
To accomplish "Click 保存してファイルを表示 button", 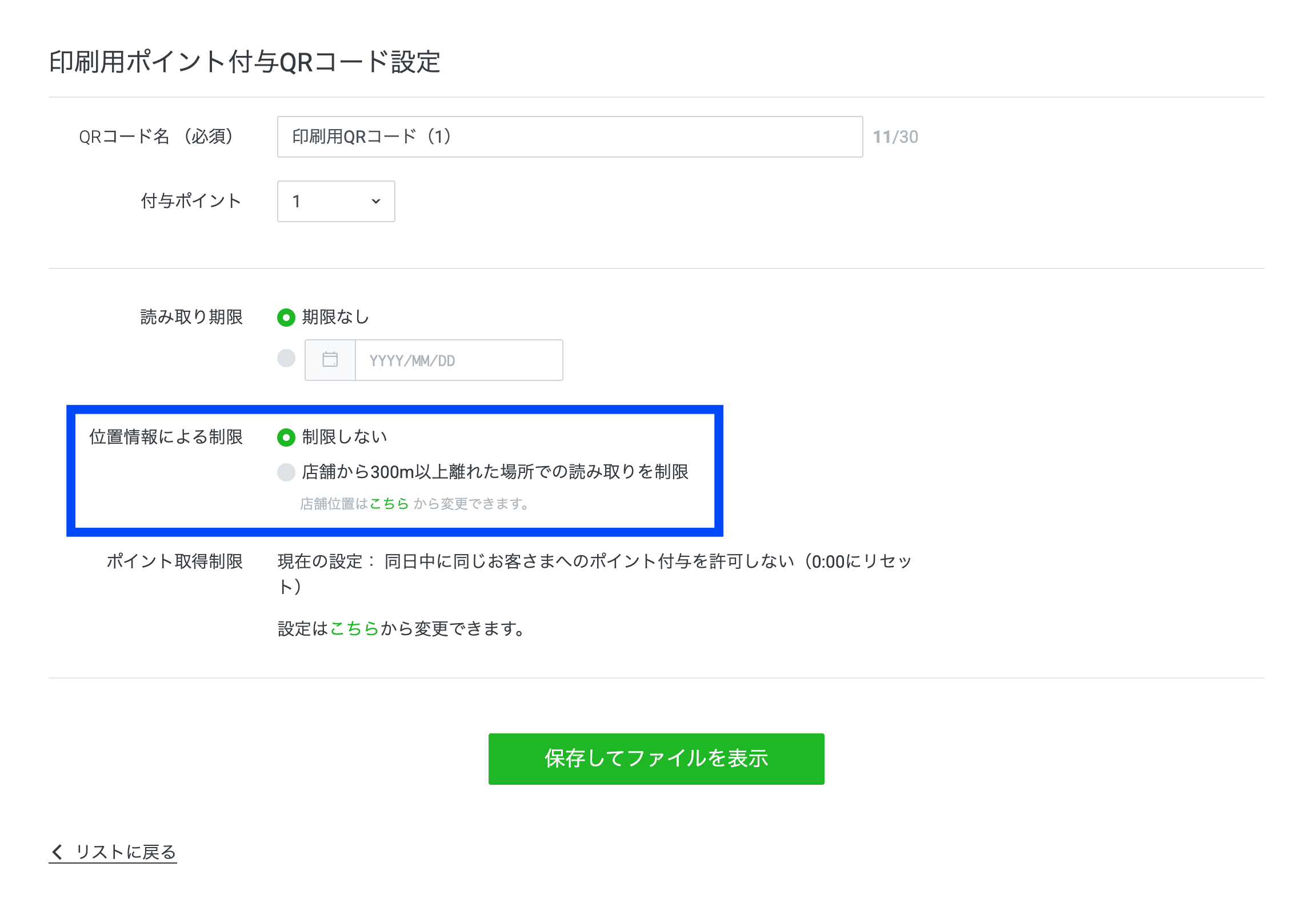I will pos(656,759).
